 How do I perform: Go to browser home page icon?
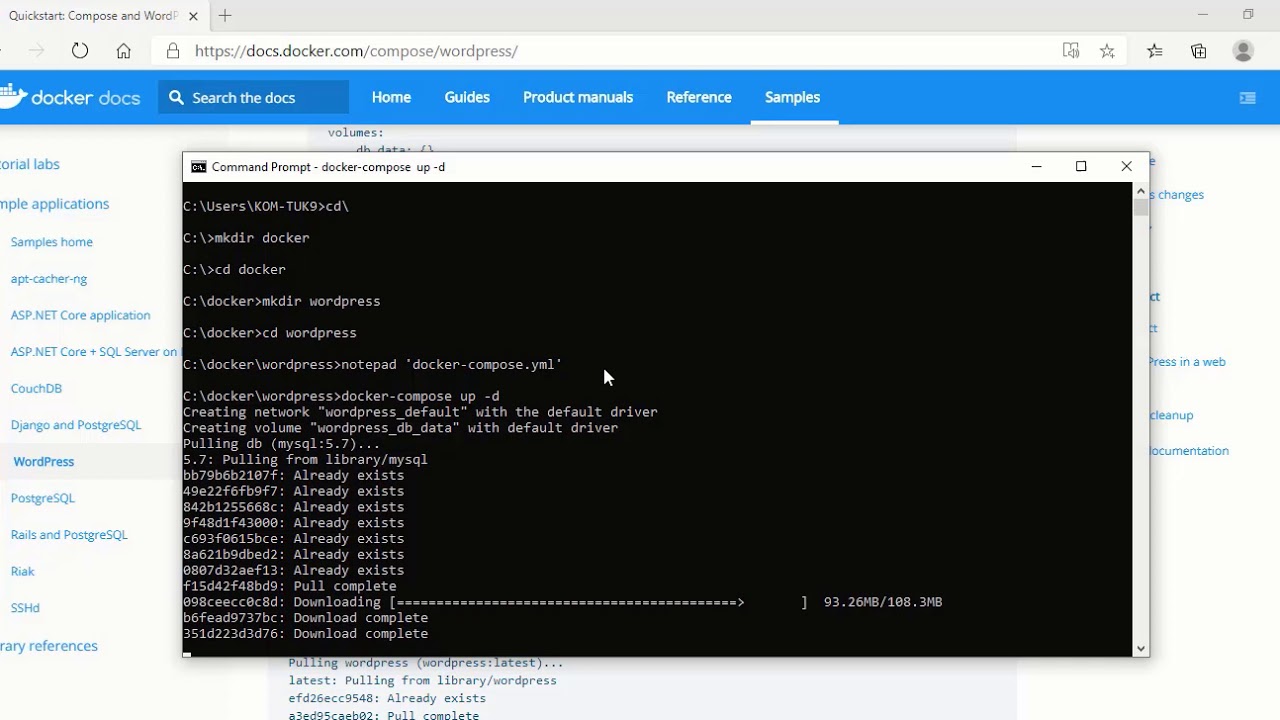[123, 51]
